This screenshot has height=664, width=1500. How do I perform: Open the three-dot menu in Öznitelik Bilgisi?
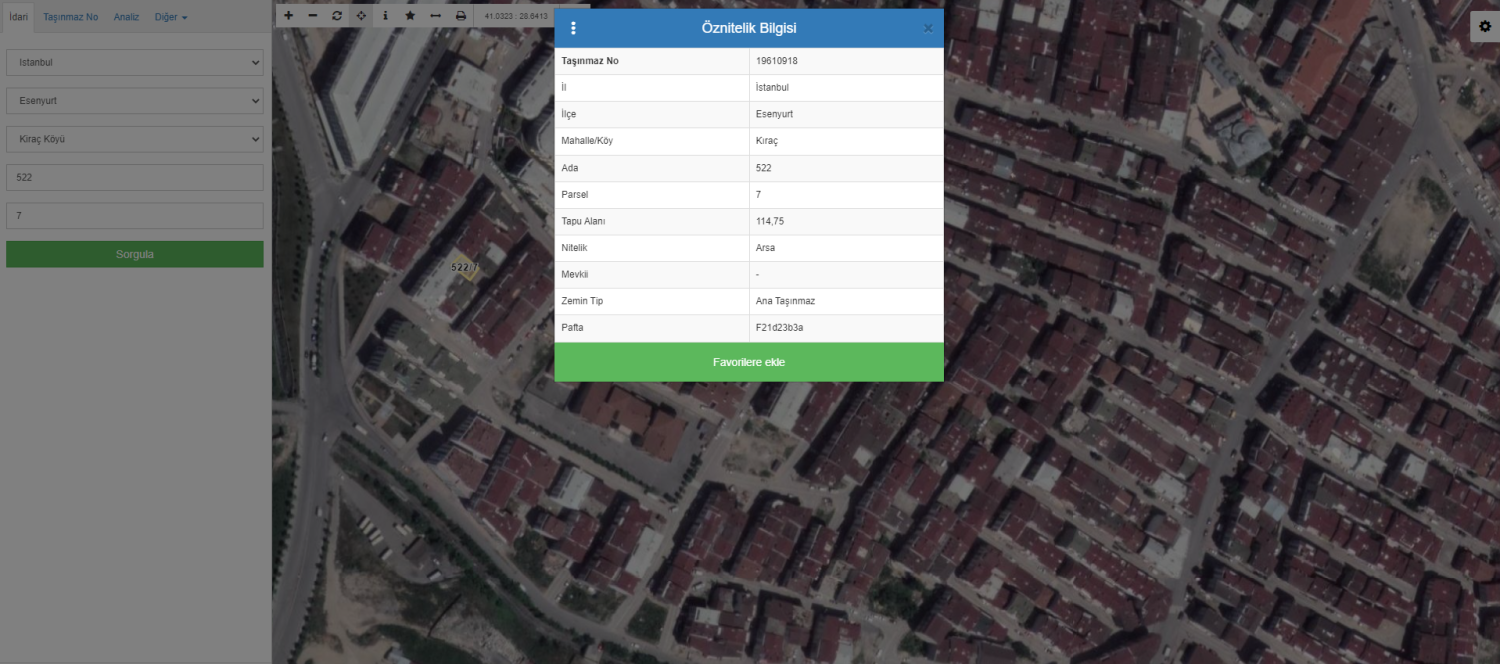tap(573, 28)
